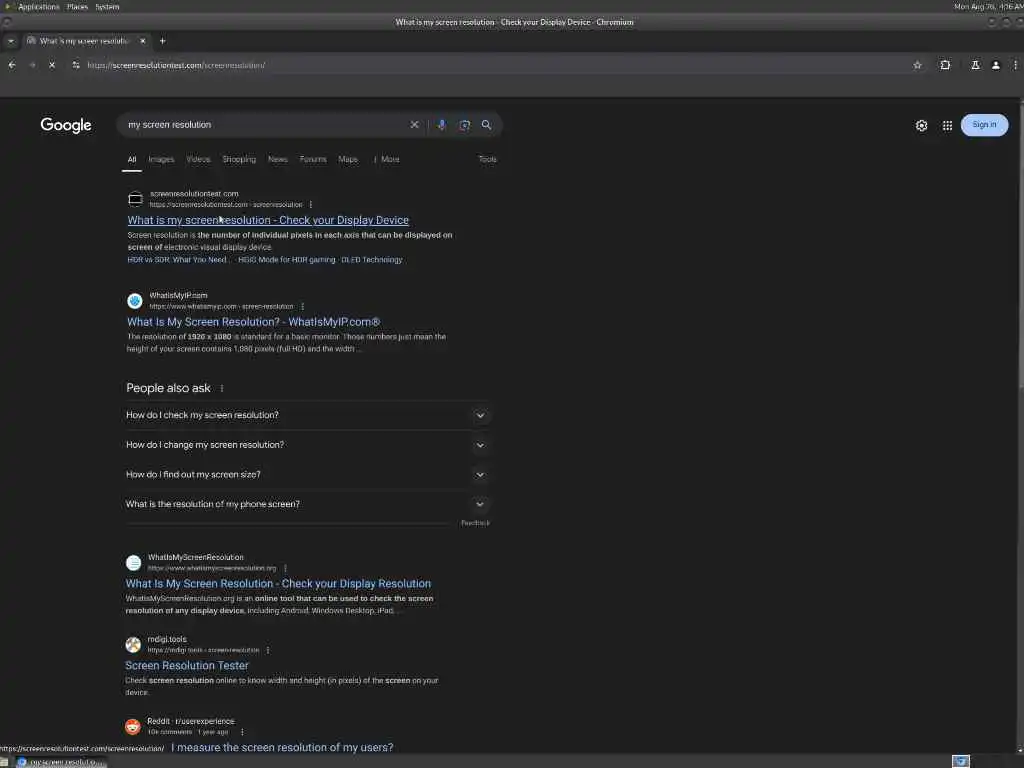Open the Screen Resolution Tester link
Screen dimensions: 1024x768
(187, 665)
